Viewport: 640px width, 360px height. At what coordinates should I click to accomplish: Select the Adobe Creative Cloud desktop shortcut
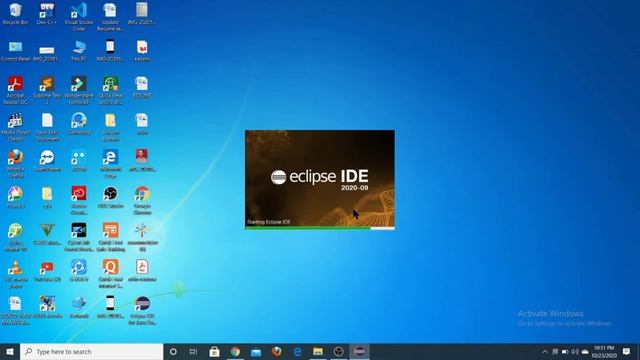click(x=79, y=200)
